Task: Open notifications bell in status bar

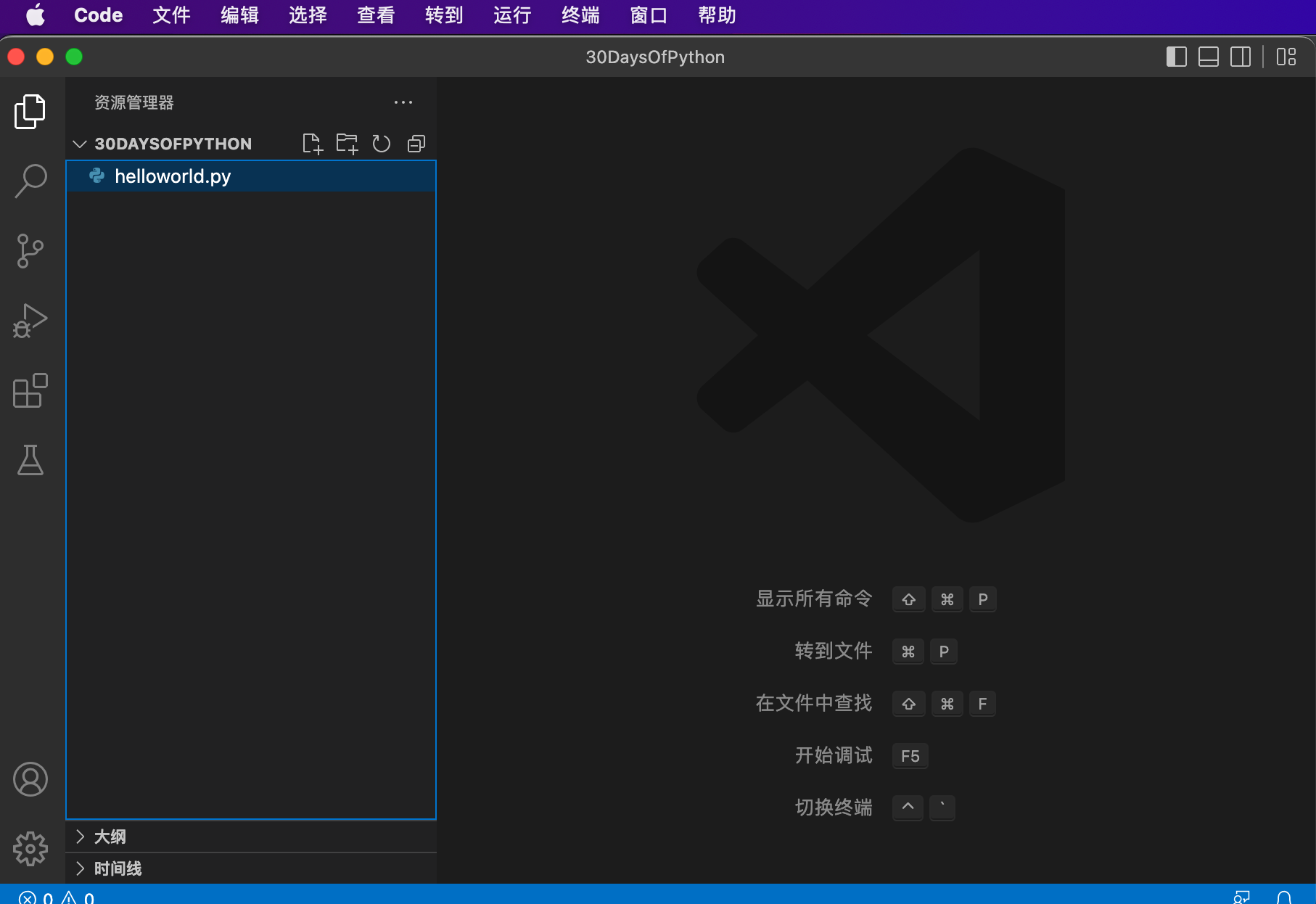Action: pos(1284,897)
